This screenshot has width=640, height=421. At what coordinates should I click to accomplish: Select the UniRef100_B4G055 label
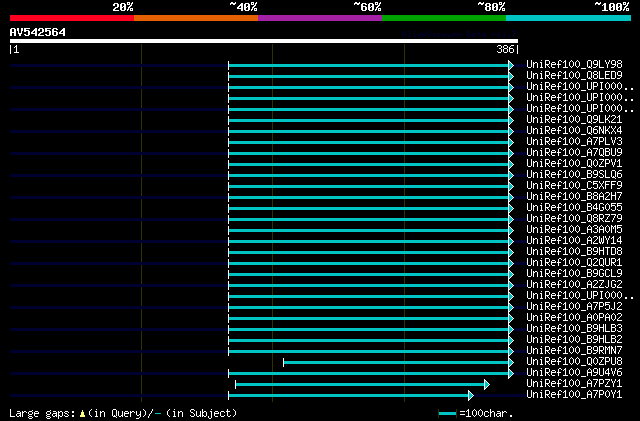(574, 207)
